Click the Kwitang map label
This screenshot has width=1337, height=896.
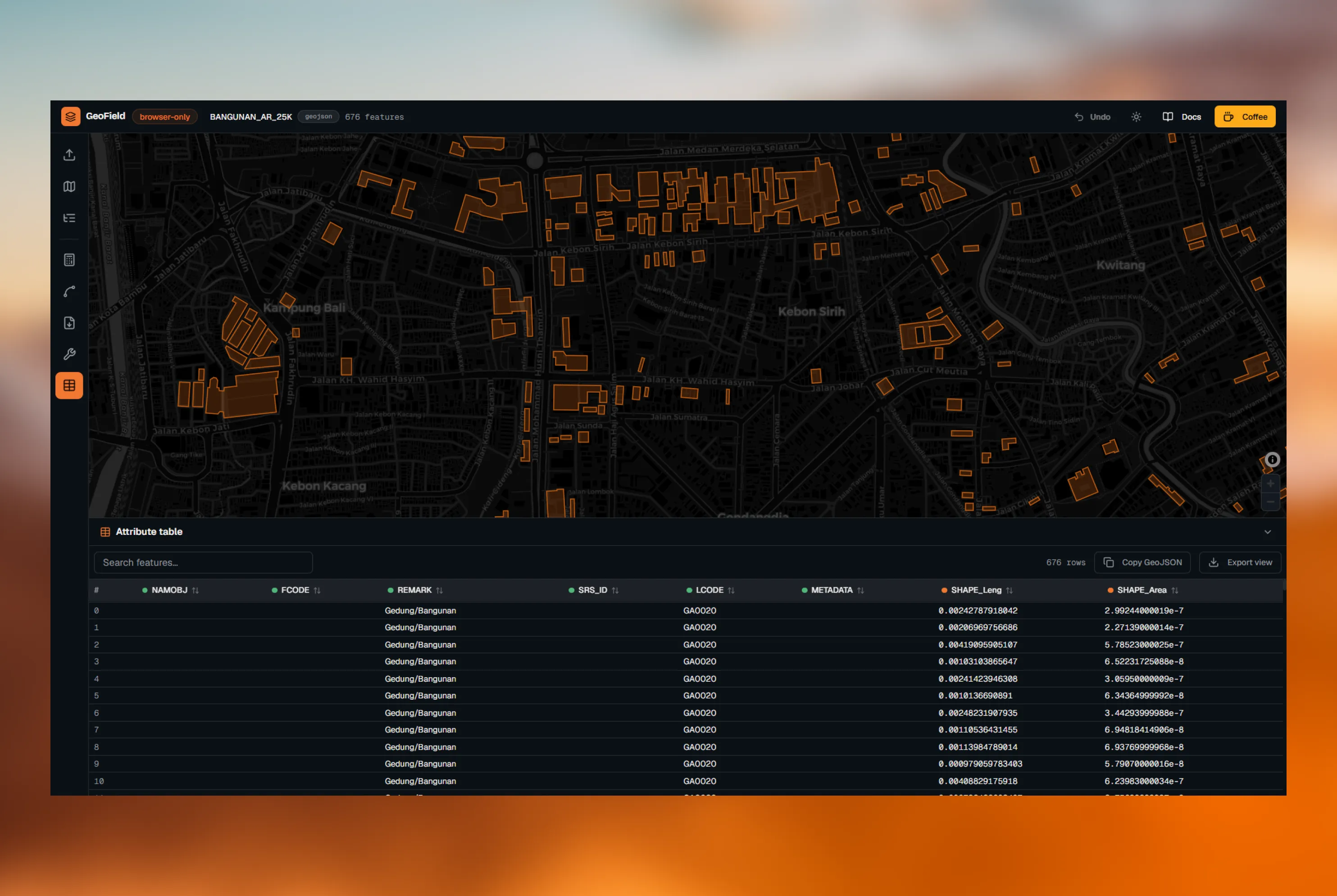click(1120, 265)
